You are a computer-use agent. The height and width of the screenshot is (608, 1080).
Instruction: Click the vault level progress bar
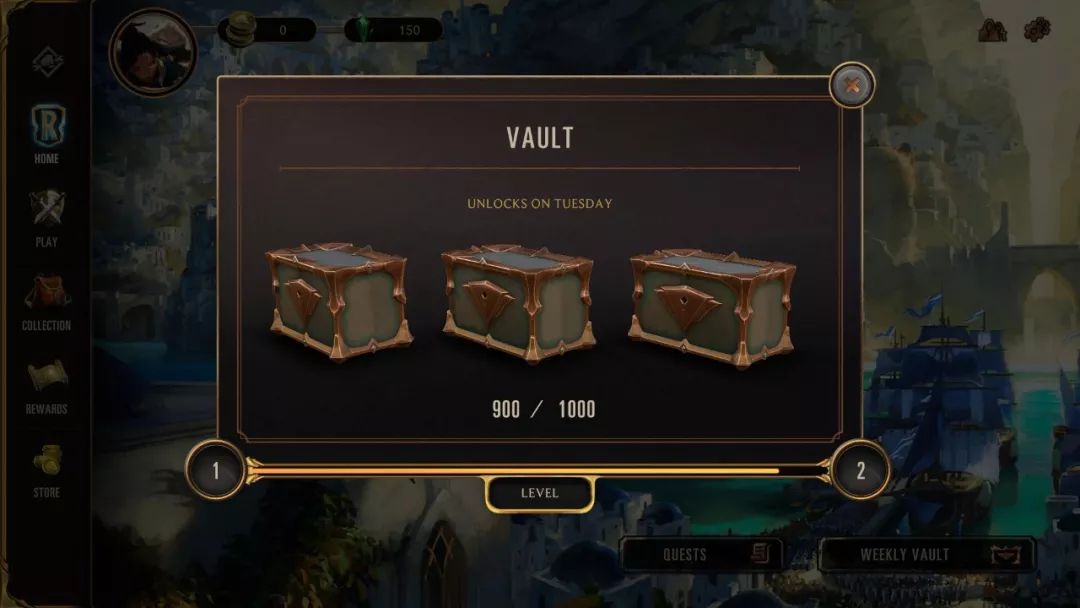(537, 471)
